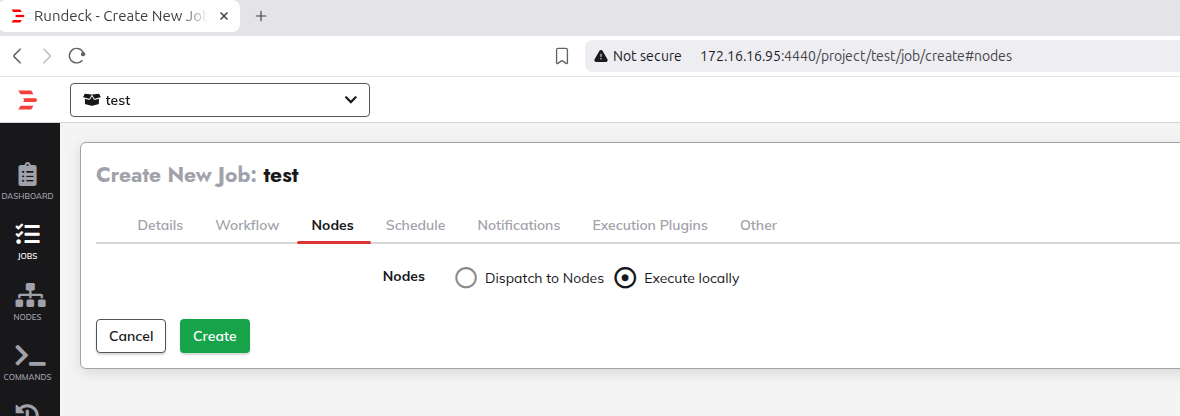1180x416 pixels.
Task: Reload the page
Action: click(x=77, y=56)
